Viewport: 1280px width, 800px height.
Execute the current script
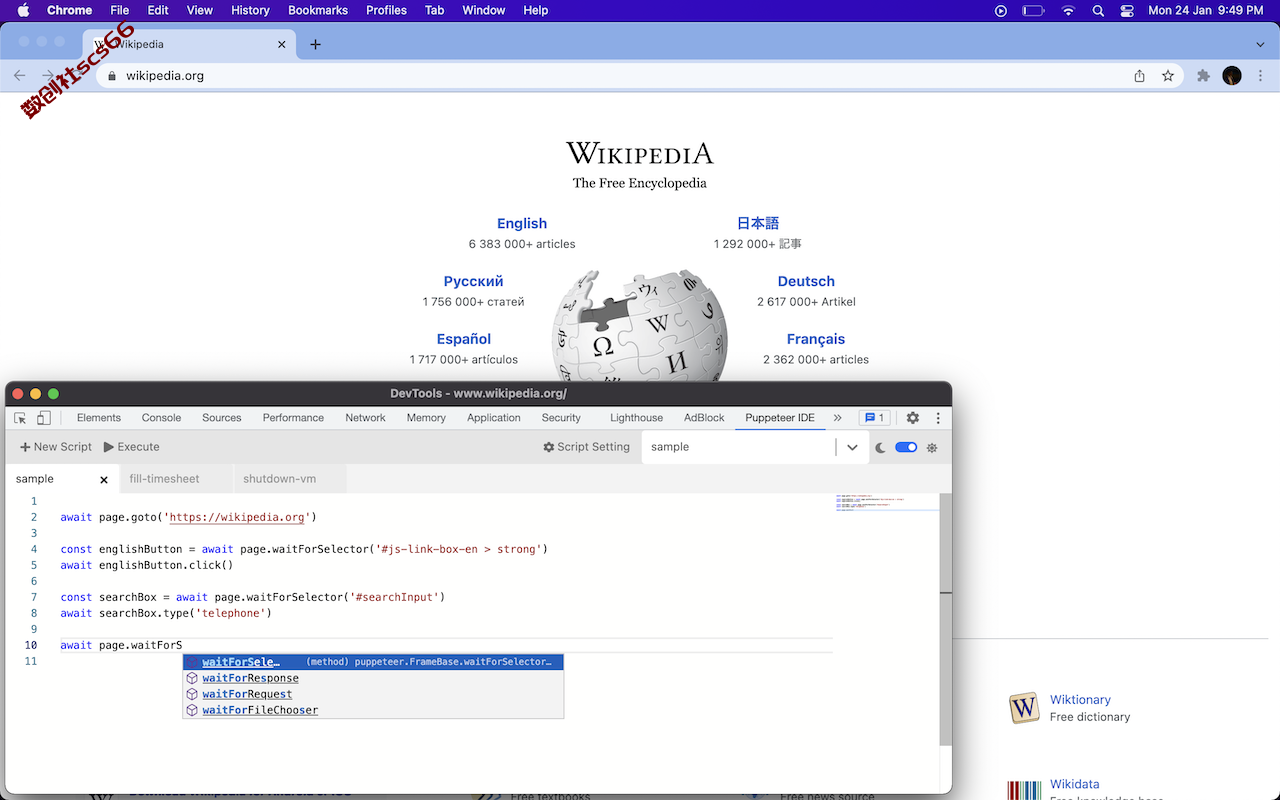coord(131,447)
